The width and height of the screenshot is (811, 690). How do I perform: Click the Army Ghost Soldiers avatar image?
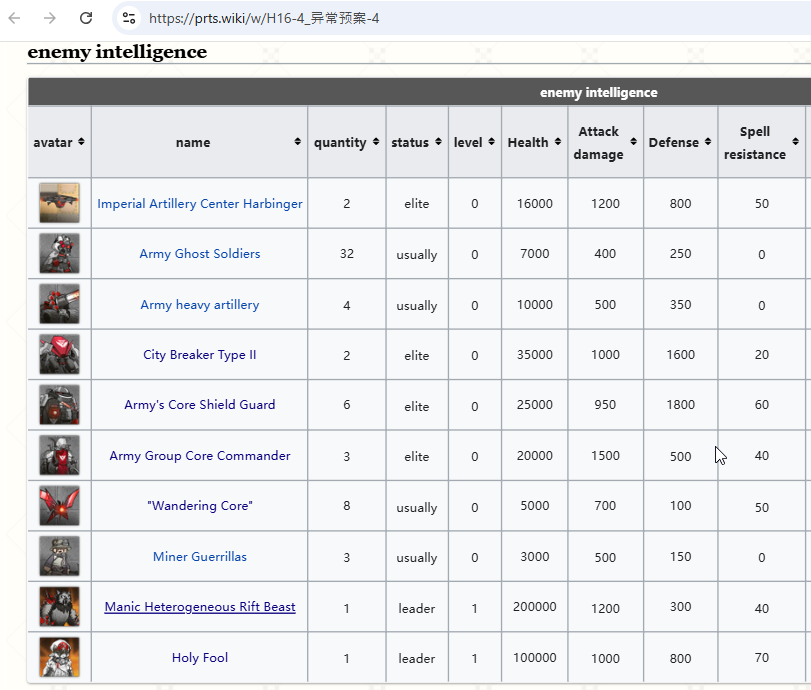click(x=59, y=254)
